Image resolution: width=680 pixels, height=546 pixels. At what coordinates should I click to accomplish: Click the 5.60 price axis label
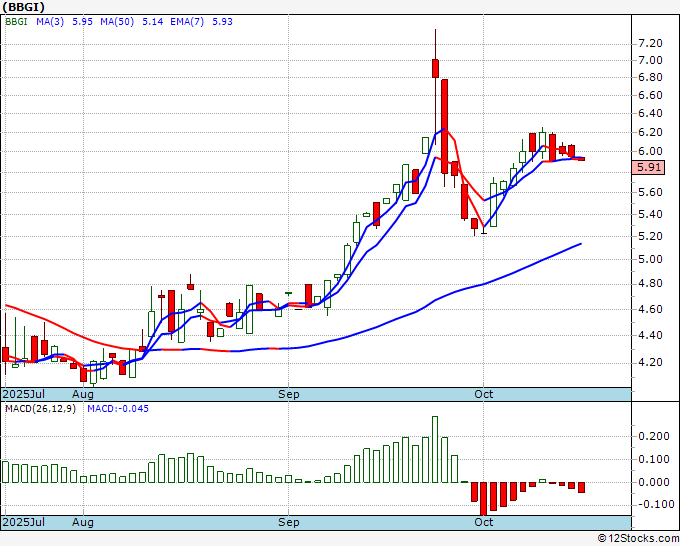pos(651,192)
